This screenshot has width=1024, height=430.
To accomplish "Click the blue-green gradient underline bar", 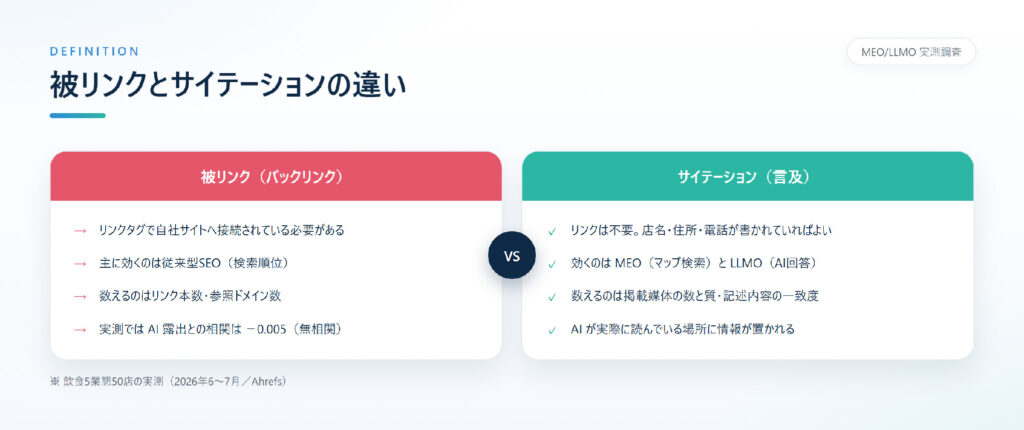I will [78, 116].
